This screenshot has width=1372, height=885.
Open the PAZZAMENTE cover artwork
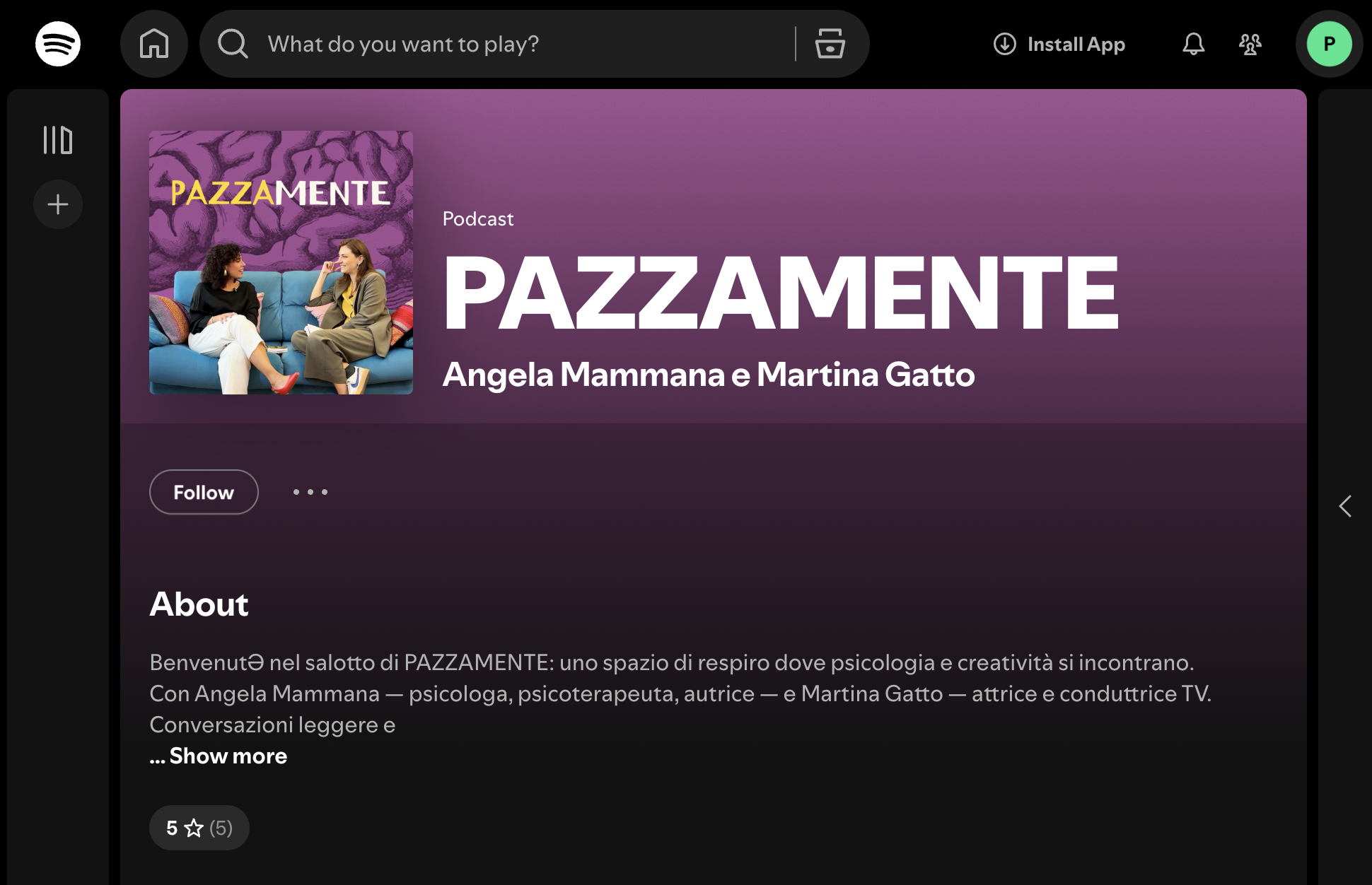coord(281,261)
